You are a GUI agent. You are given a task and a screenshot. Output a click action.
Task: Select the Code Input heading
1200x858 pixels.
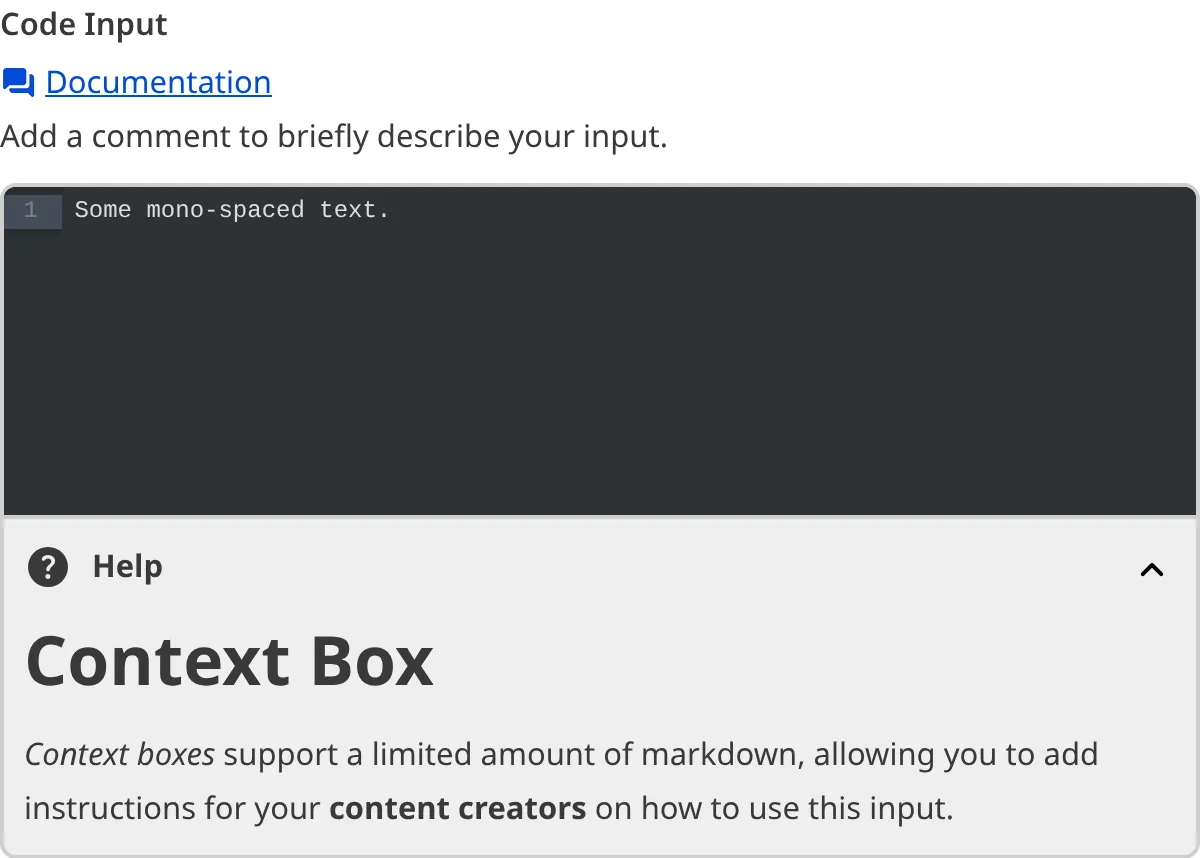83,24
